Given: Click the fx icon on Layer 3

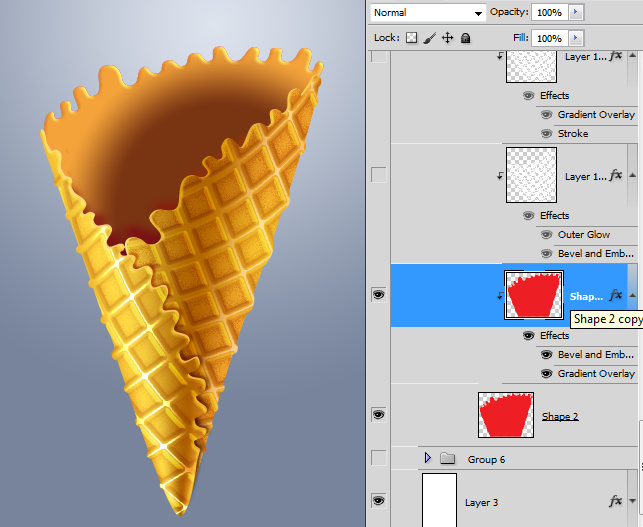Looking at the screenshot, I should pos(615,501).
